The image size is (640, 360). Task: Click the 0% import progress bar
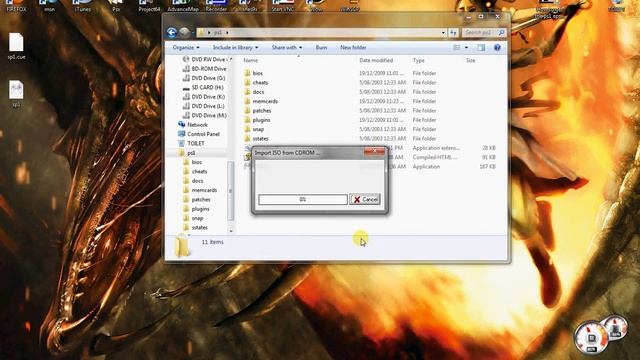pyautogui.click(x=303, y=200)
